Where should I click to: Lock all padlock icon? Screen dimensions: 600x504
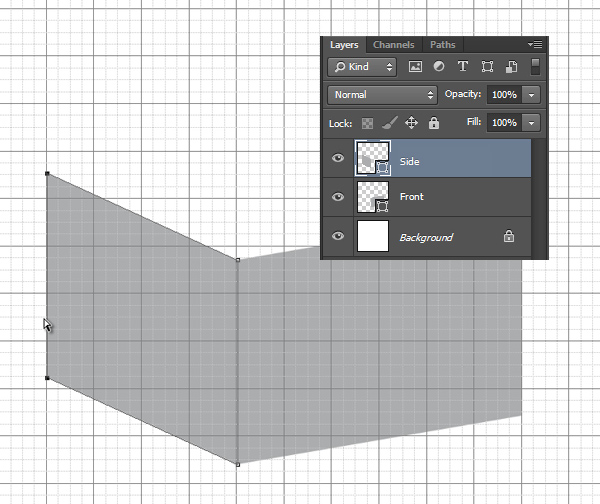[x=434, y=123]
